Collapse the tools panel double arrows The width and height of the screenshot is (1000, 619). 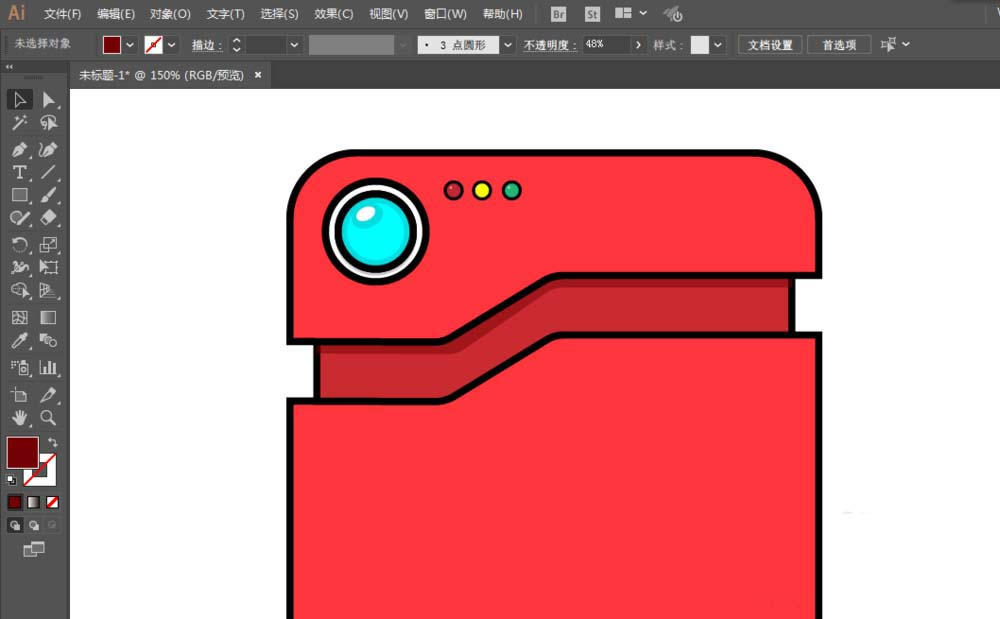click(10, 67)
